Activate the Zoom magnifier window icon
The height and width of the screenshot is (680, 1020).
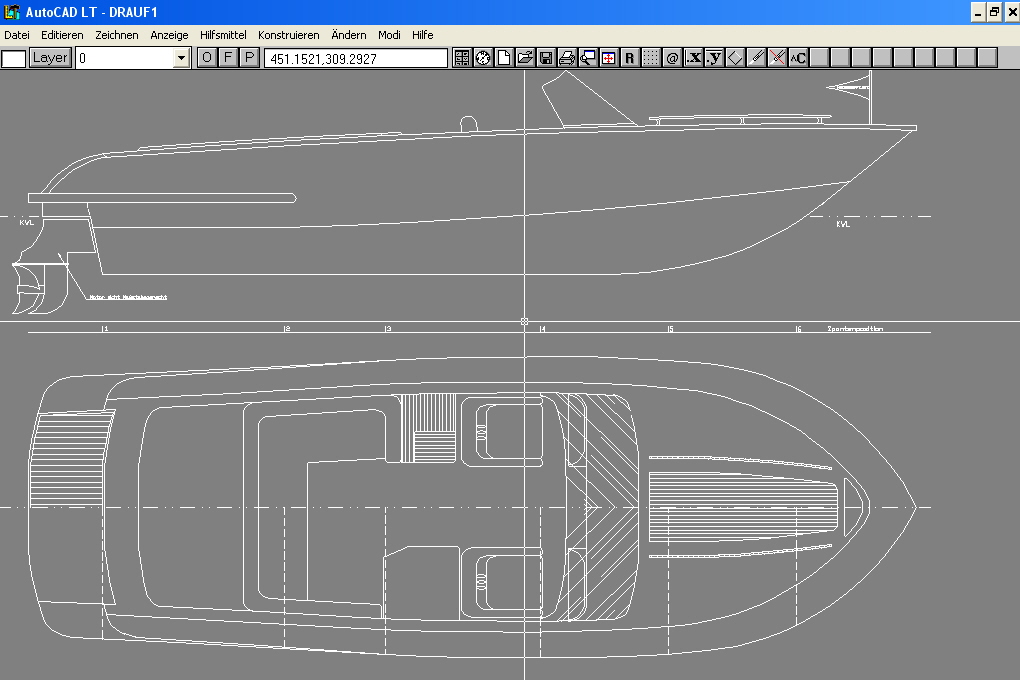tap(587, 58)
